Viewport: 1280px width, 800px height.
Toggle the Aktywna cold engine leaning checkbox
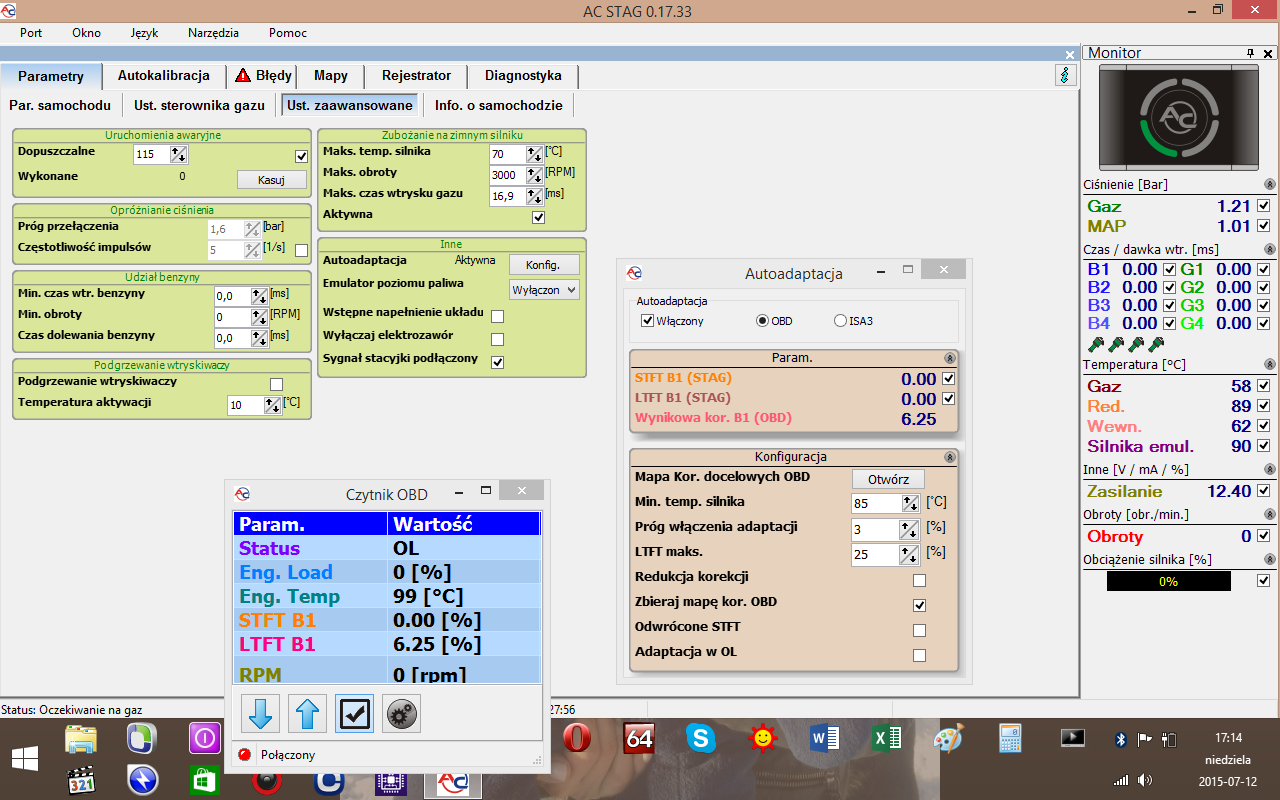point(539,217)
